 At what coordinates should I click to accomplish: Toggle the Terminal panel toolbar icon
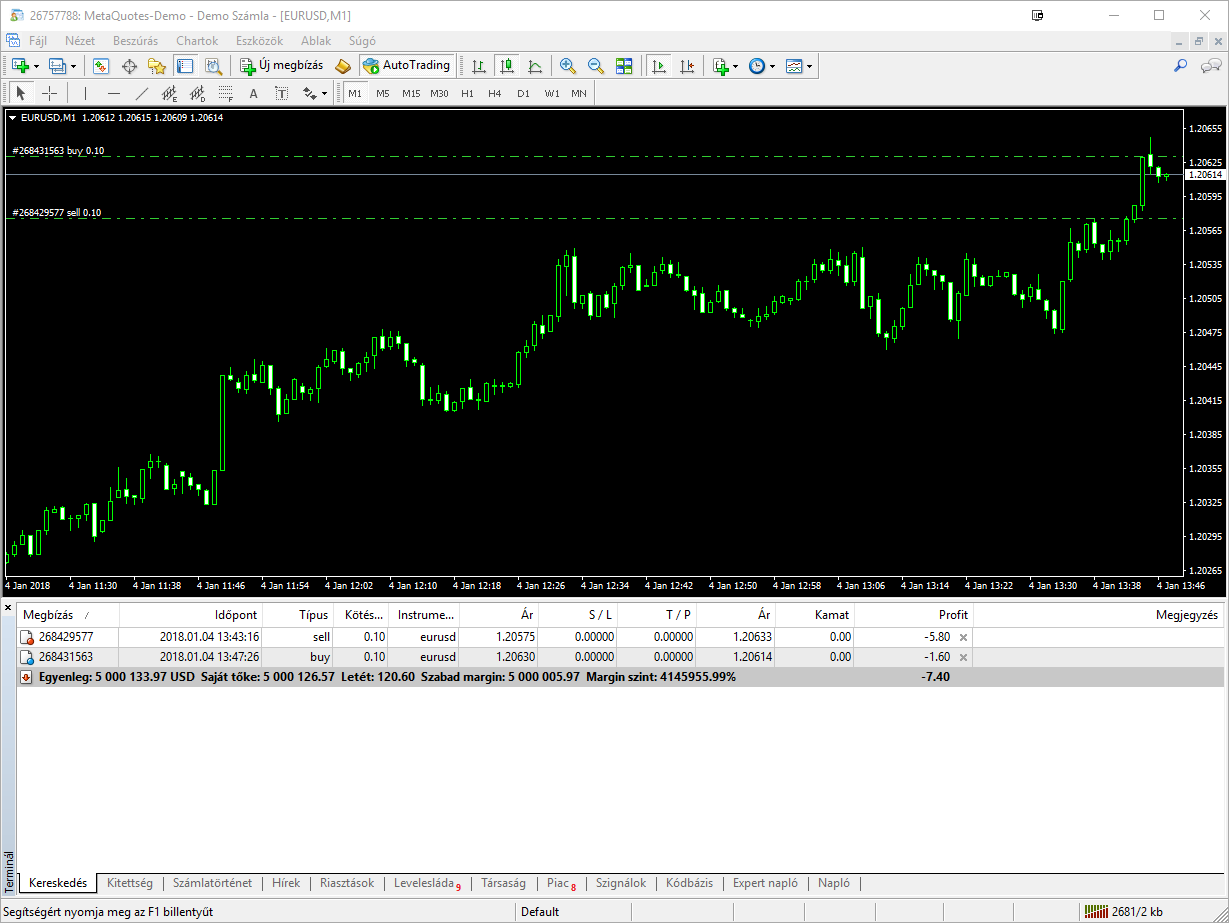(185, 66)
